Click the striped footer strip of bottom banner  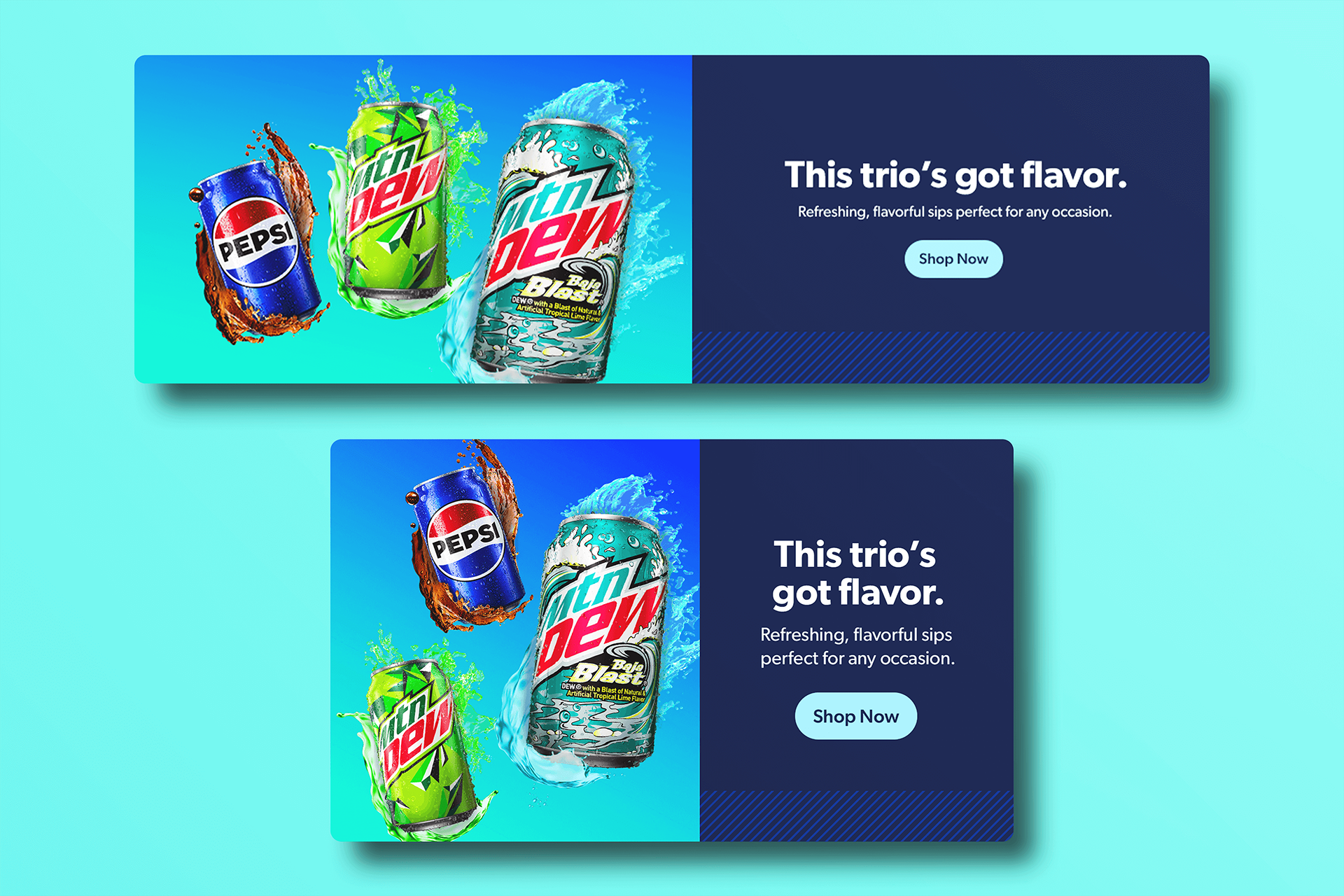pyautogui.click(x=856, y=815)
